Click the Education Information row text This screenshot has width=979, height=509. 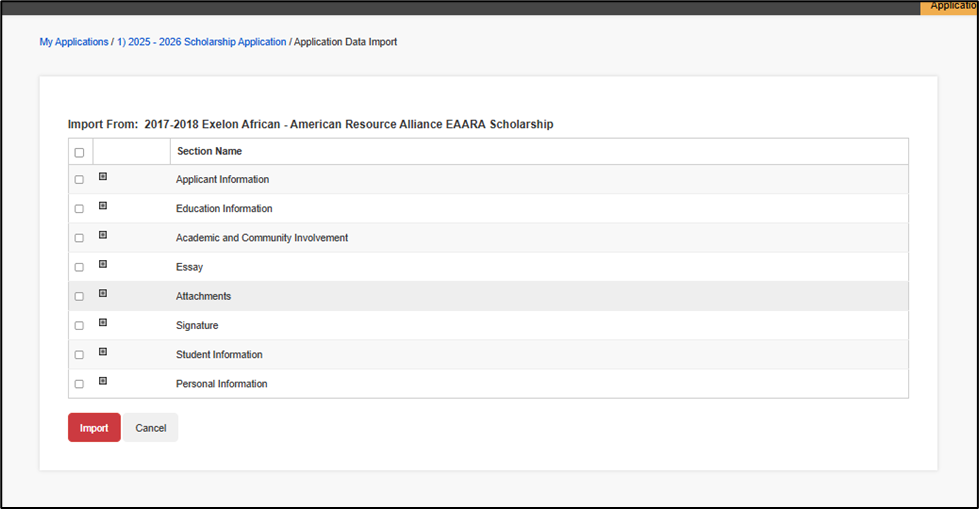pyautogui.click(x=224, y=209)
